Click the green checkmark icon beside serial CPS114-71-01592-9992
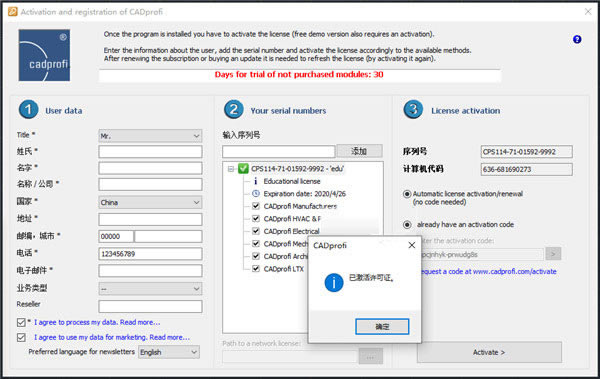Viewport: 600px width, 379px height. [243, 168]
